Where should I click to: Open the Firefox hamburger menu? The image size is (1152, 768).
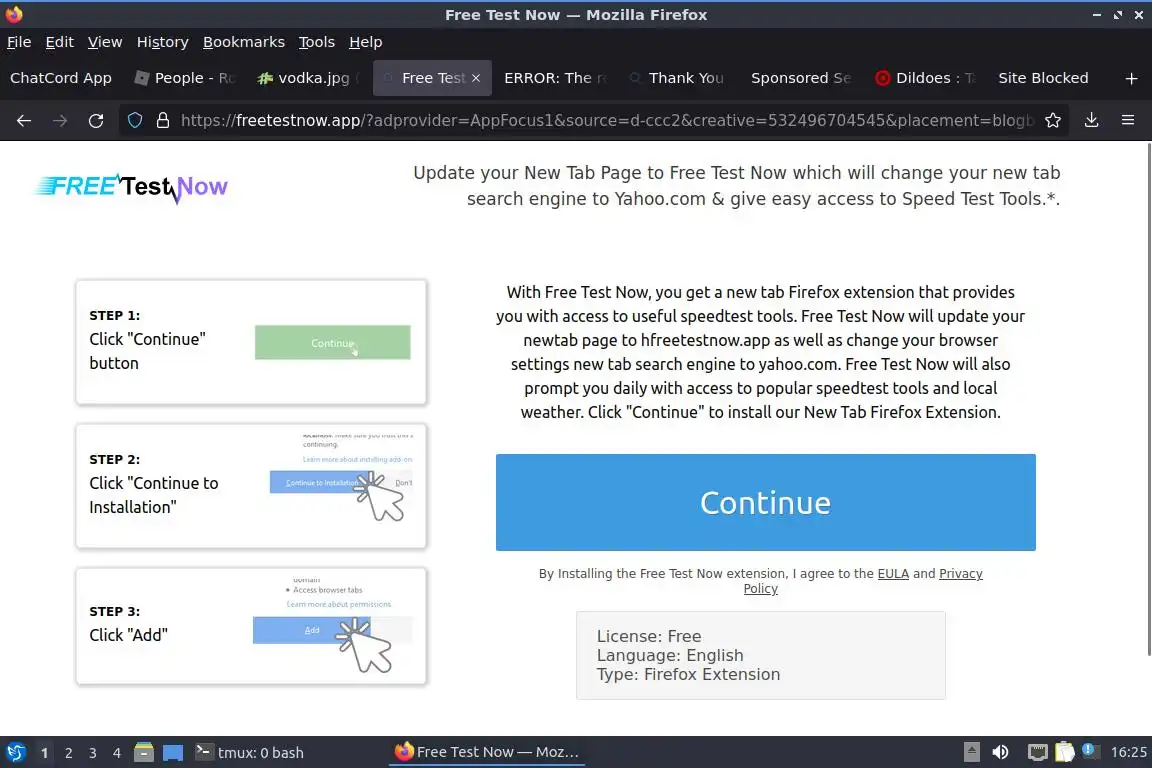pos(1128,121)
